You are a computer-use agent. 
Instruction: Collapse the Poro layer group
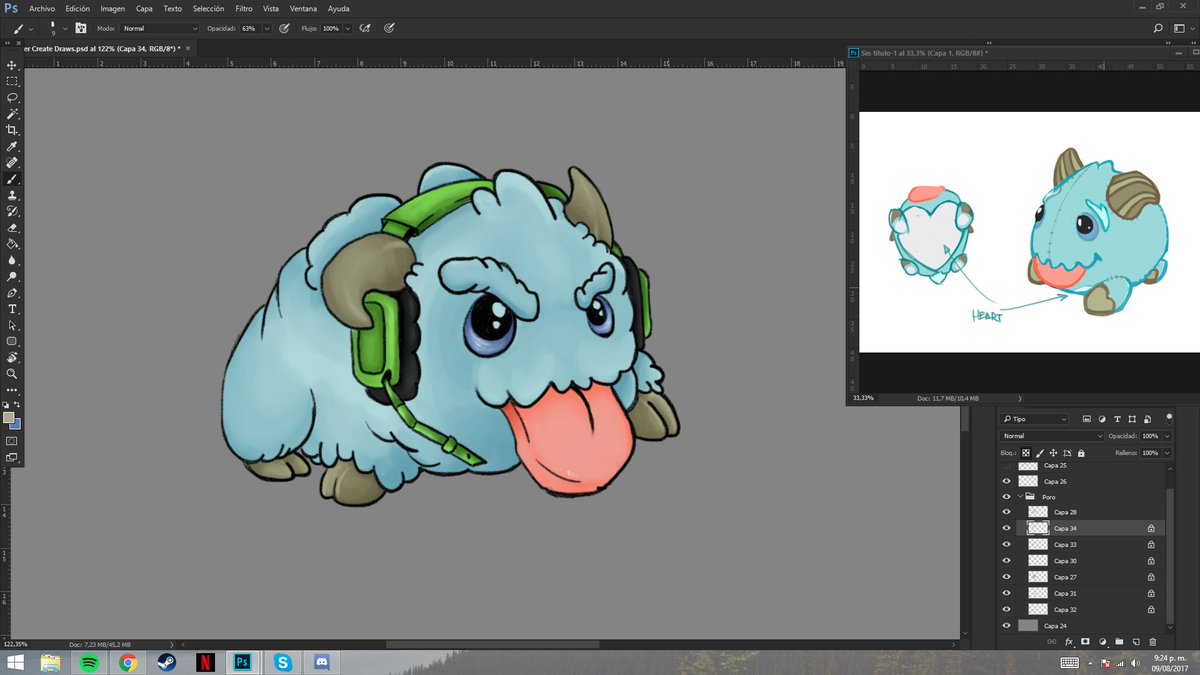pyautogui.click(x=1020, y=496)
